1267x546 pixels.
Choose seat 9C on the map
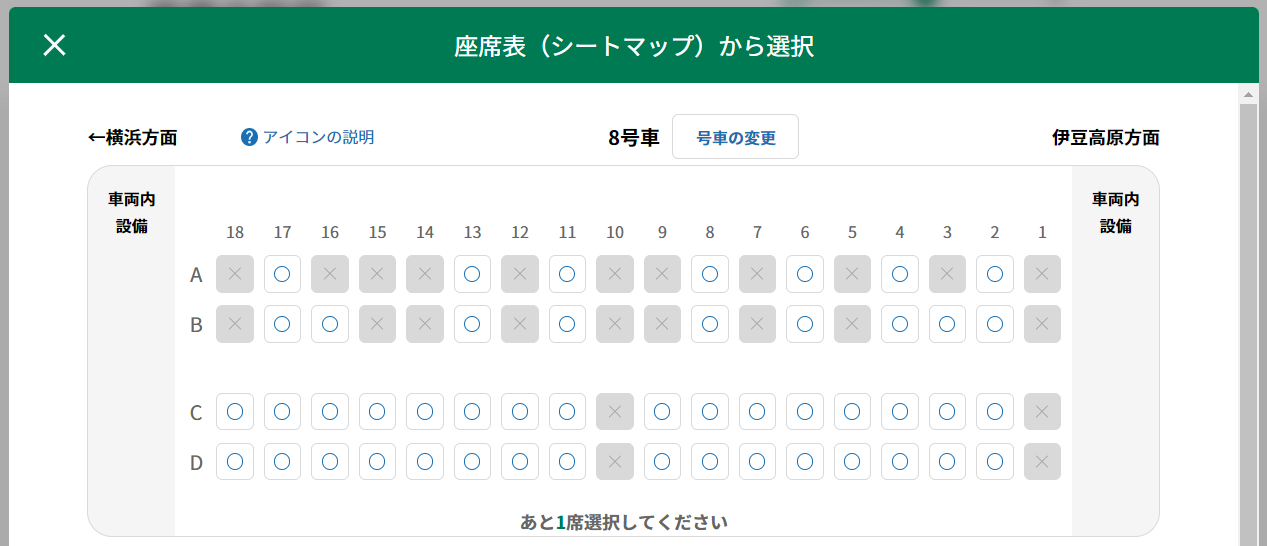[662, 412]
